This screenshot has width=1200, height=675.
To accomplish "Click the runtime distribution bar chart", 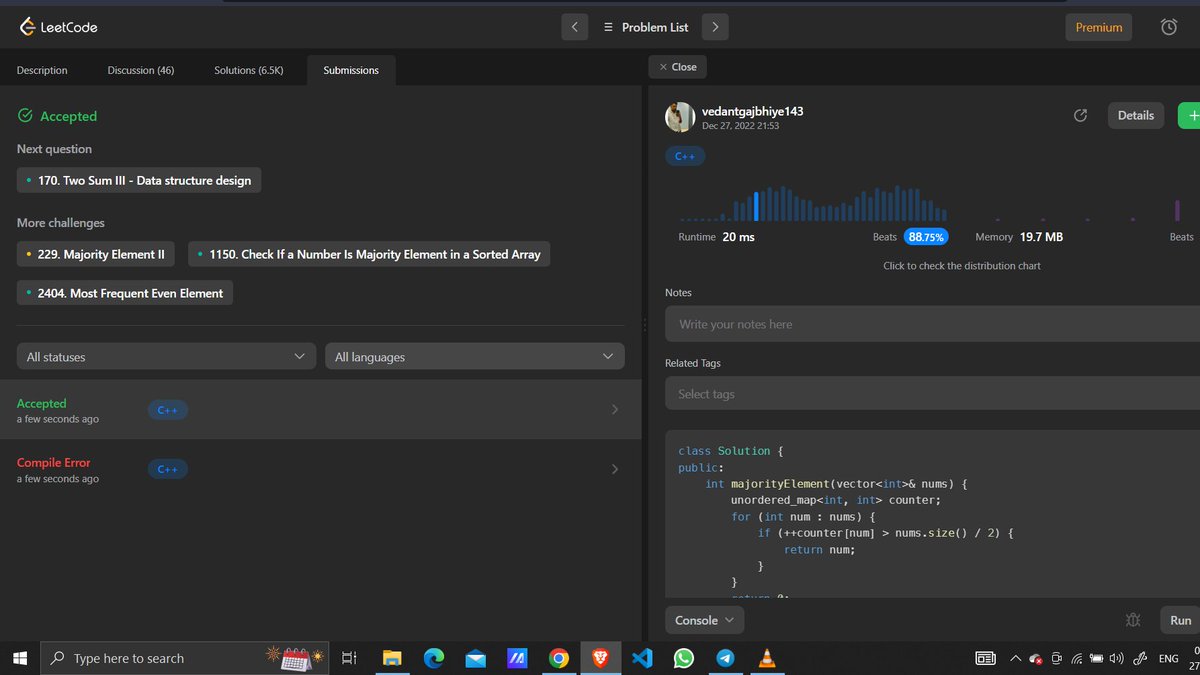I will click(812, 202).
